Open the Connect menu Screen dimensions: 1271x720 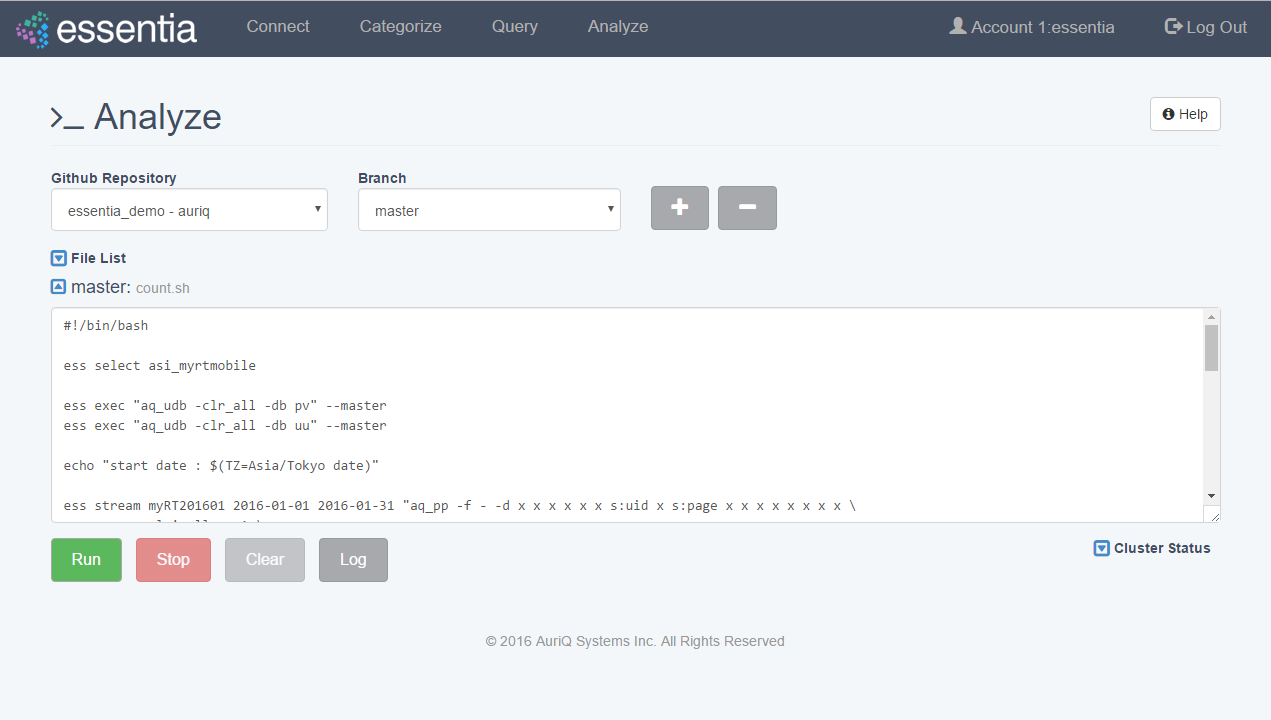pos(278,27)
